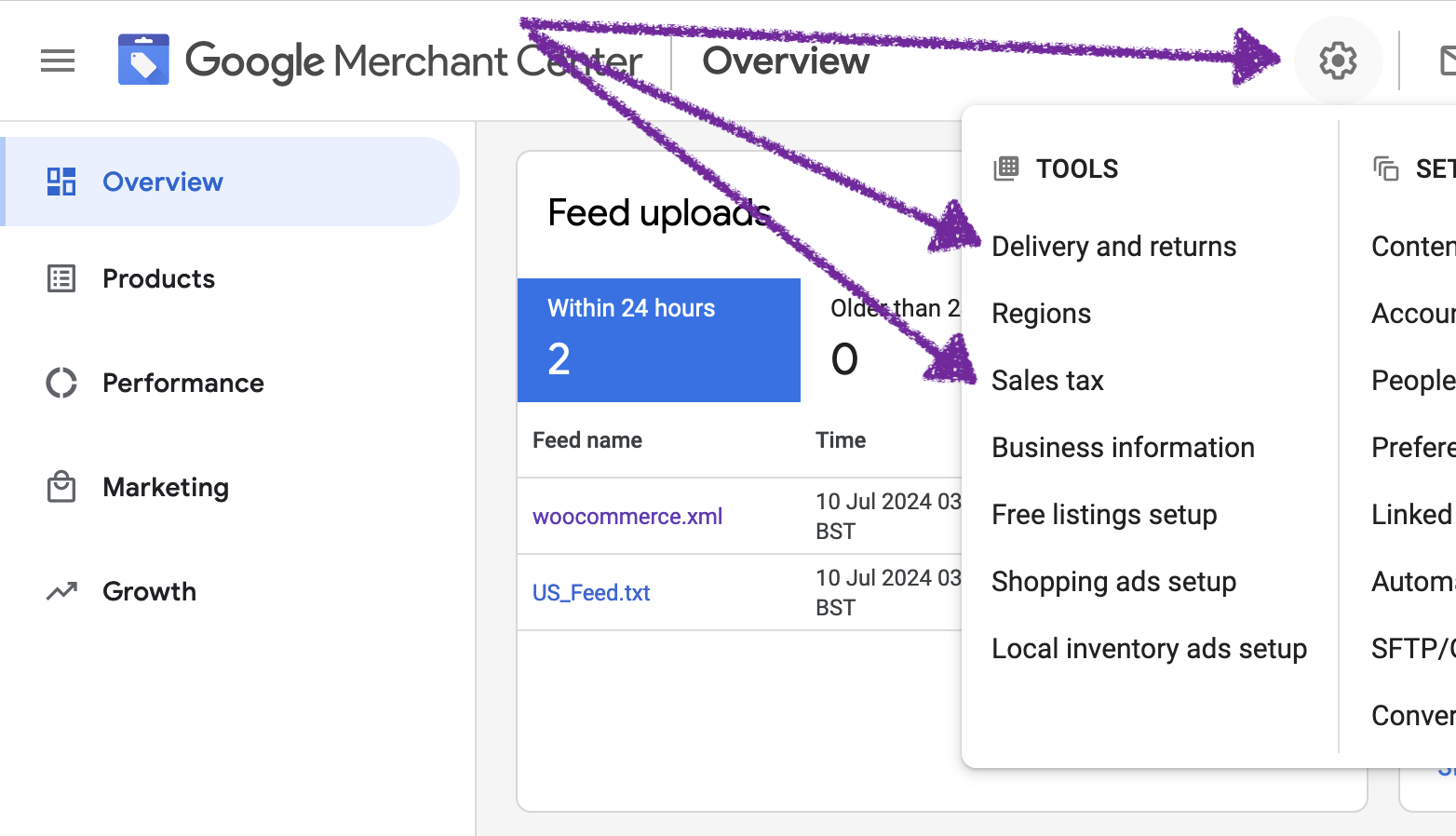
Task: Click the SETTINGS pages icon in menu
Action: (1385, 169)
